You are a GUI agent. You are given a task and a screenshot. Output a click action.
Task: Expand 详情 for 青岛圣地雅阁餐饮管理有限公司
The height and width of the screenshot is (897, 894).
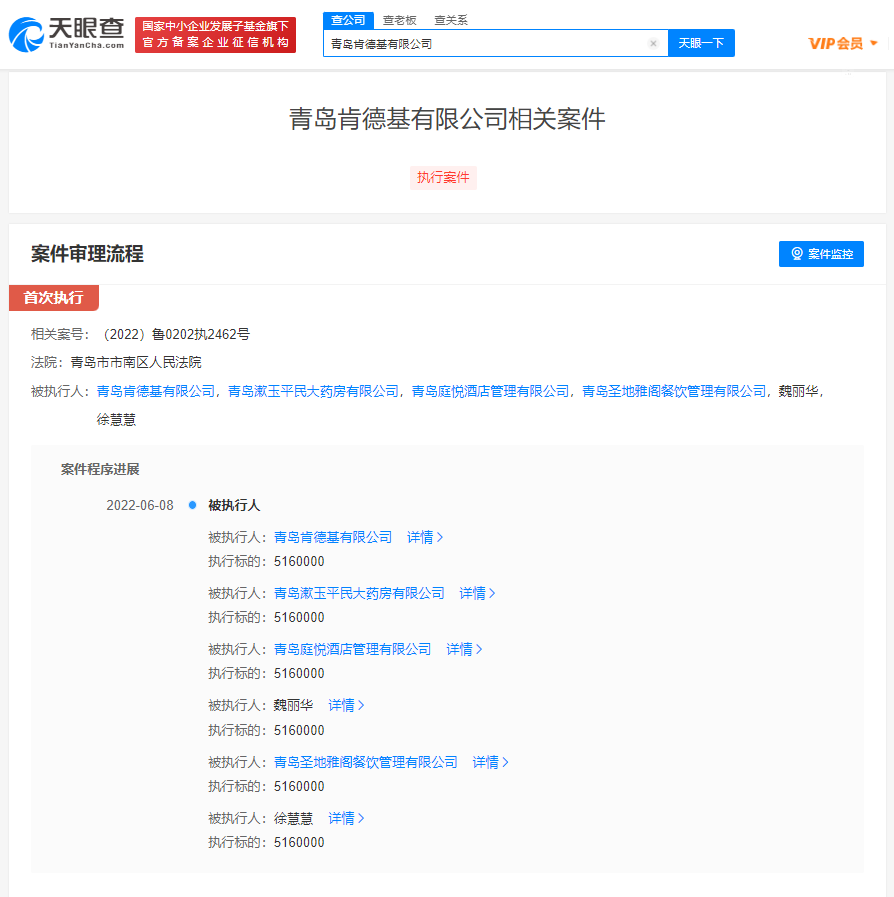(490, 762)
